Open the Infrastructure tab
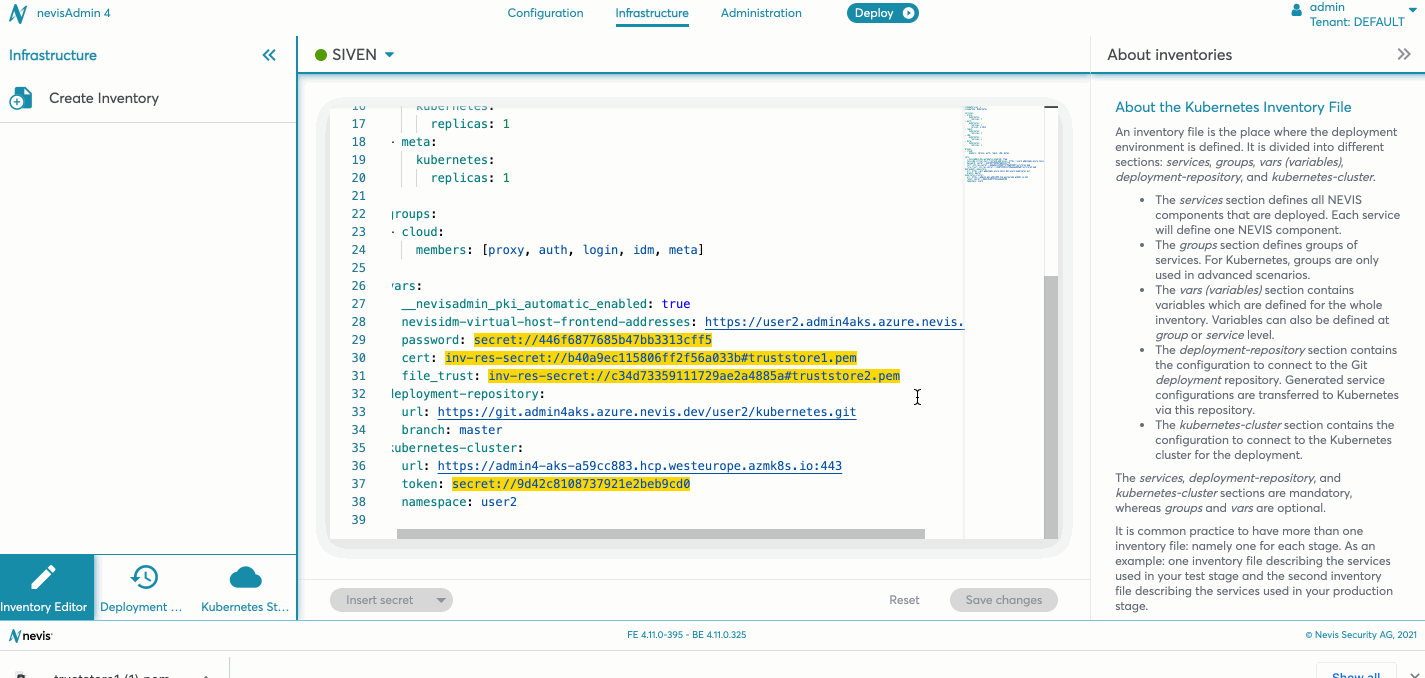Viewport: 1425px width, 678px height. [x=652, y=13]
